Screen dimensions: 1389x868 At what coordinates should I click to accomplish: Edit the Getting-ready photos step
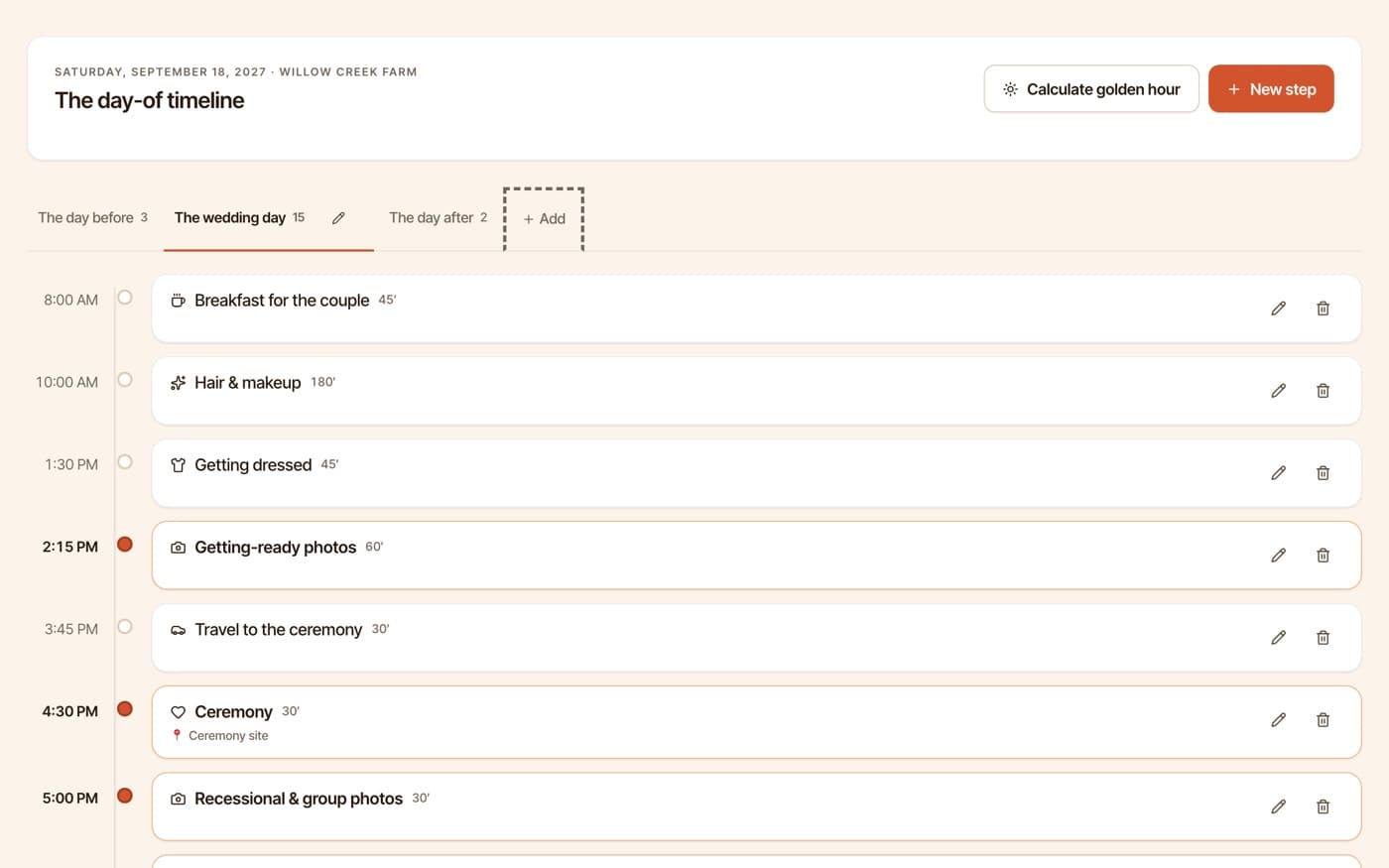1278,556
